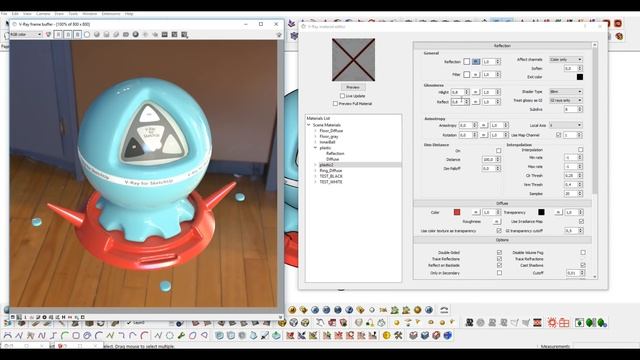Show blue channel in V-Ray frame buffer
640x360 pixels.
[77, 35]
